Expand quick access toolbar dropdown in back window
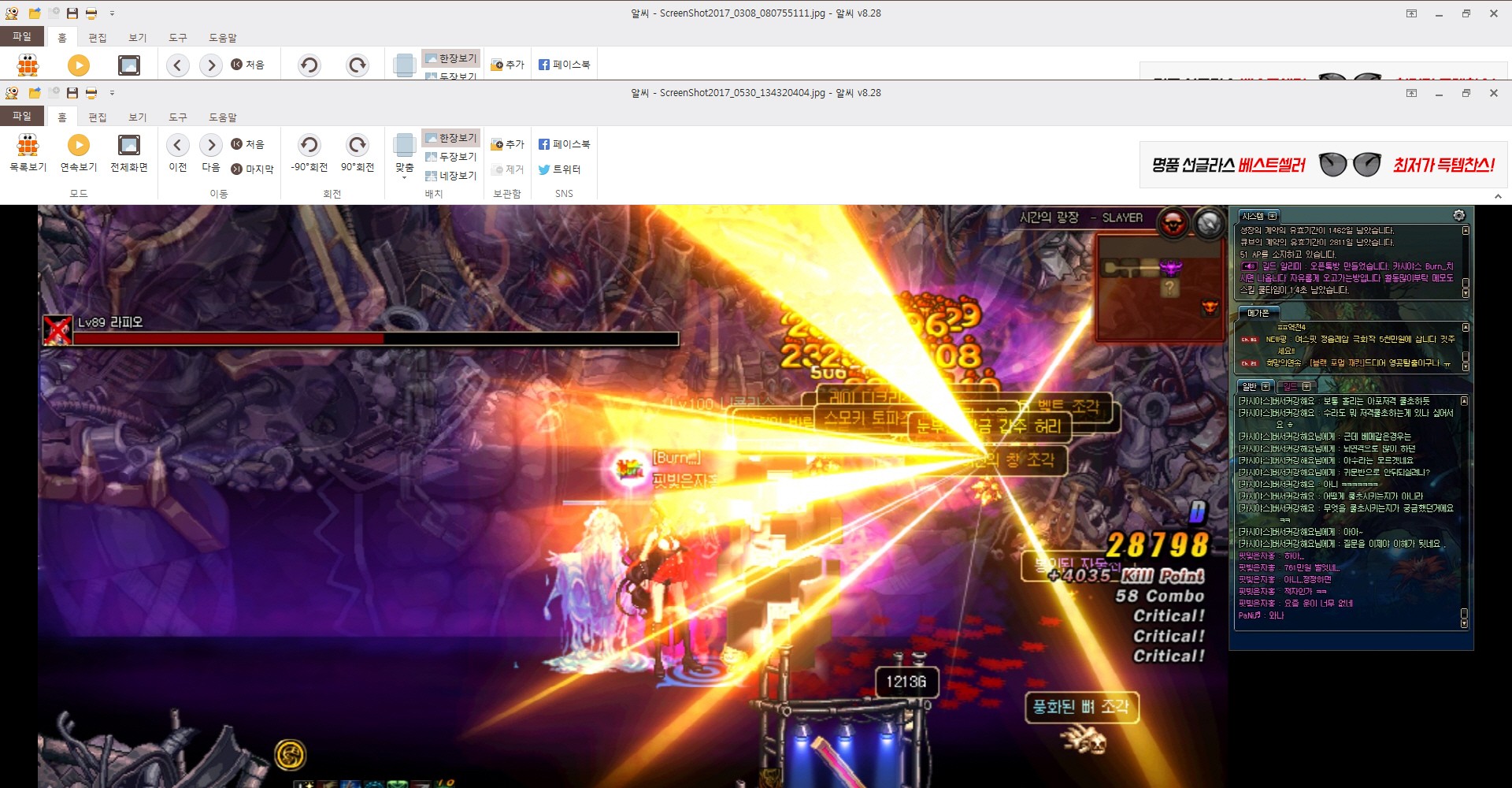The height and width of the screenshot is (788, 1512). tap(112, 13)
